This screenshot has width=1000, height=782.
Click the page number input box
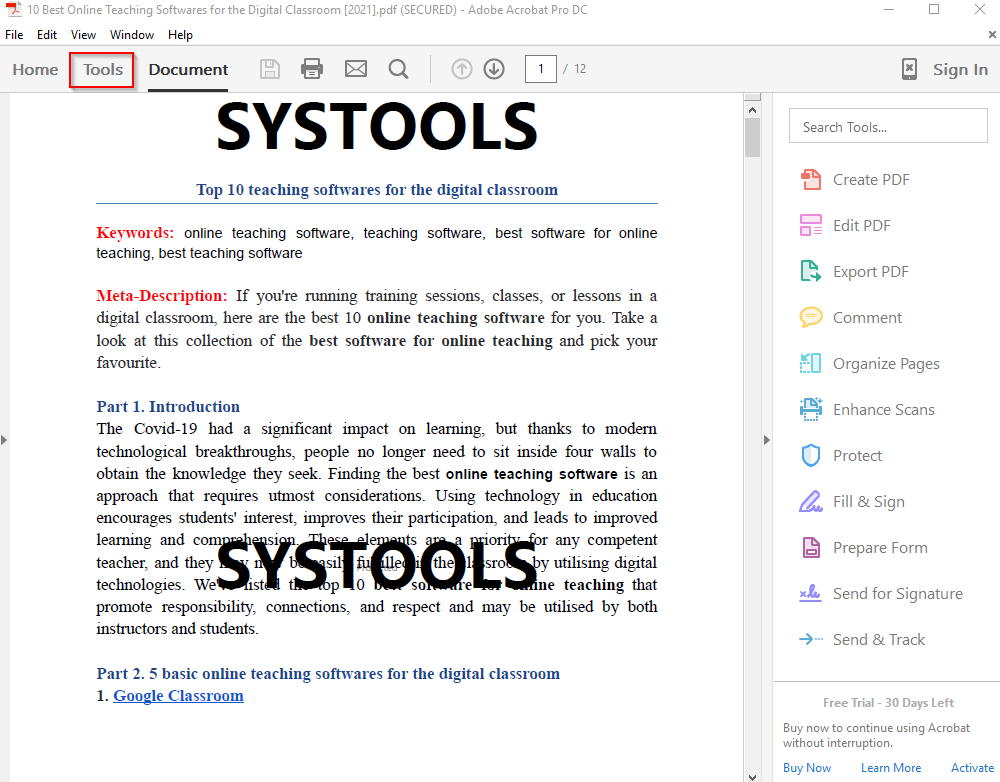[541, 69]
